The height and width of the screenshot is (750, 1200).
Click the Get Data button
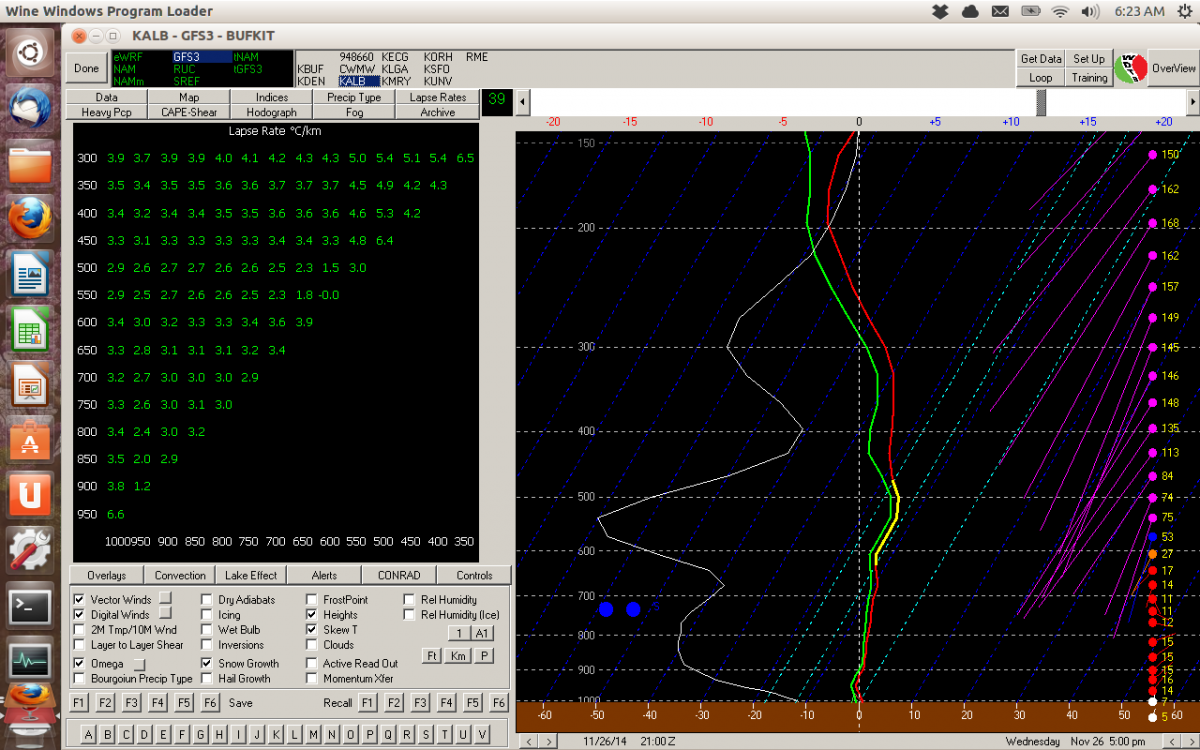1041,59
